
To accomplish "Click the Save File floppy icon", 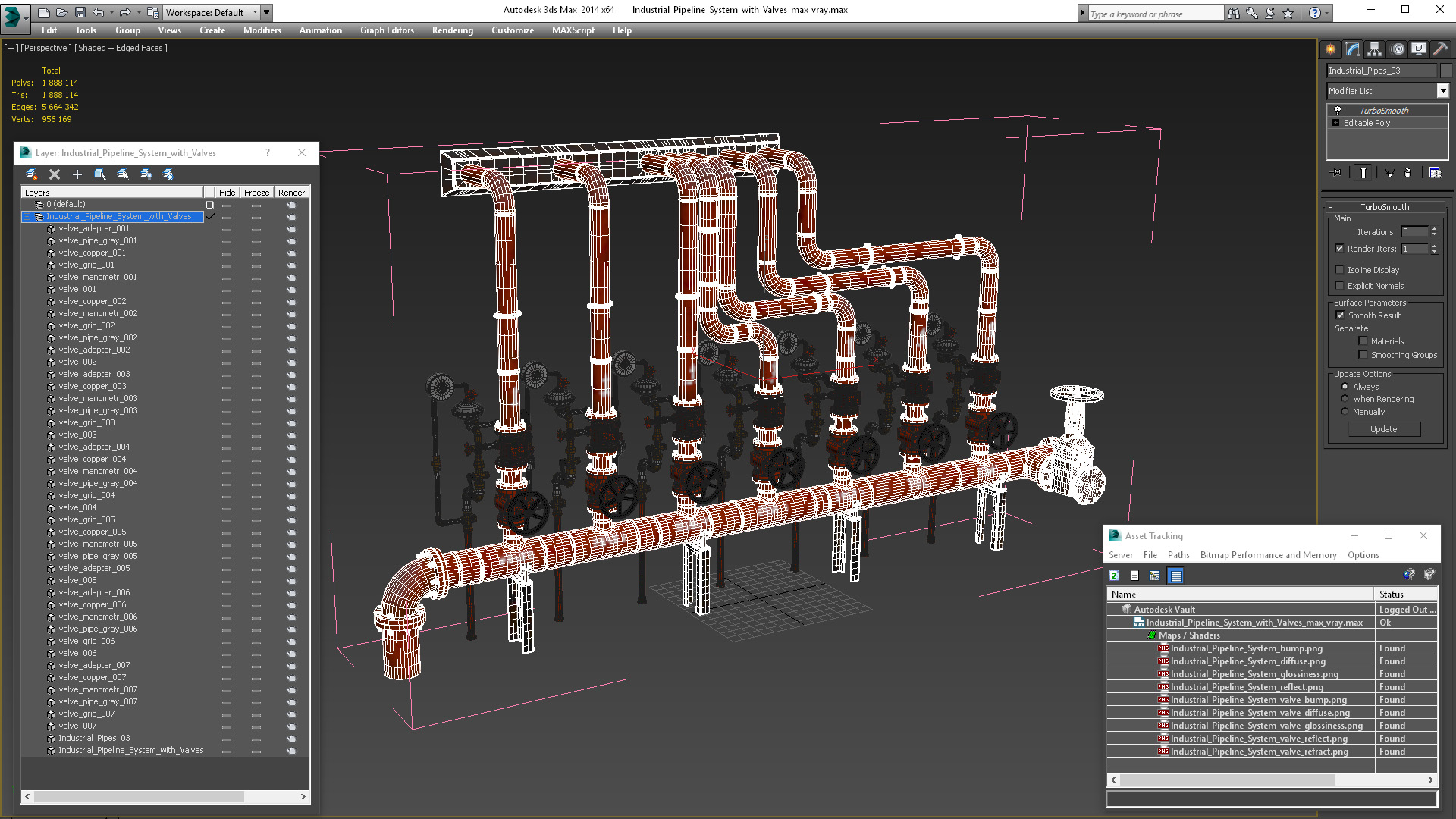I will (80, 13).
